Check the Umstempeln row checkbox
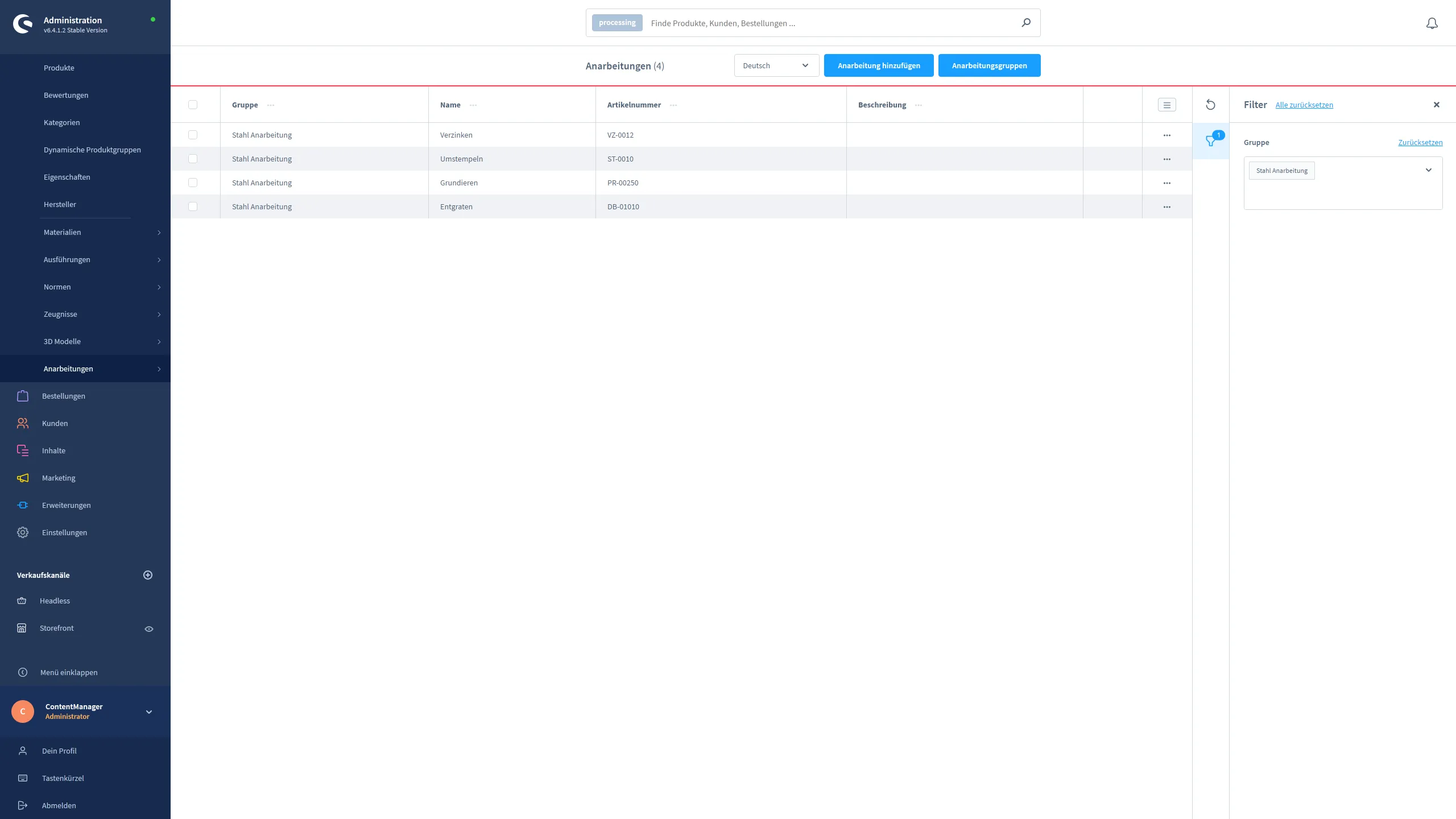This screenshot has width=1456, height=819. pyautogui.click(x=193, y=159)
